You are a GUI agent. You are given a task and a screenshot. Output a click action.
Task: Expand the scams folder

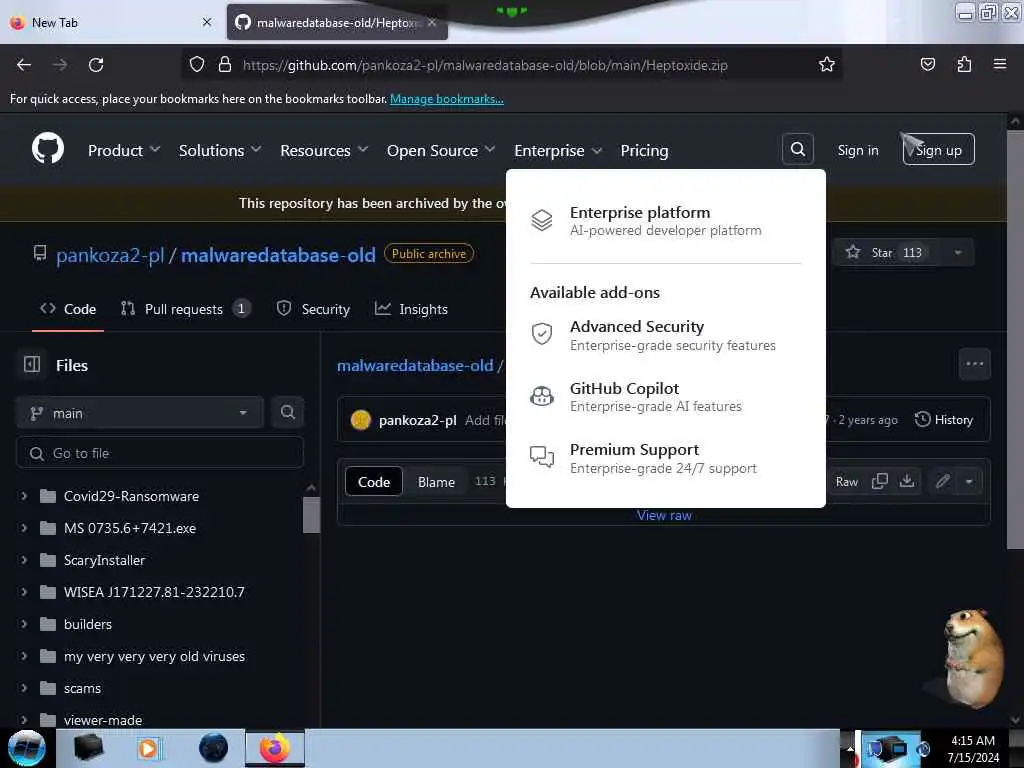[x=24, y=688]
